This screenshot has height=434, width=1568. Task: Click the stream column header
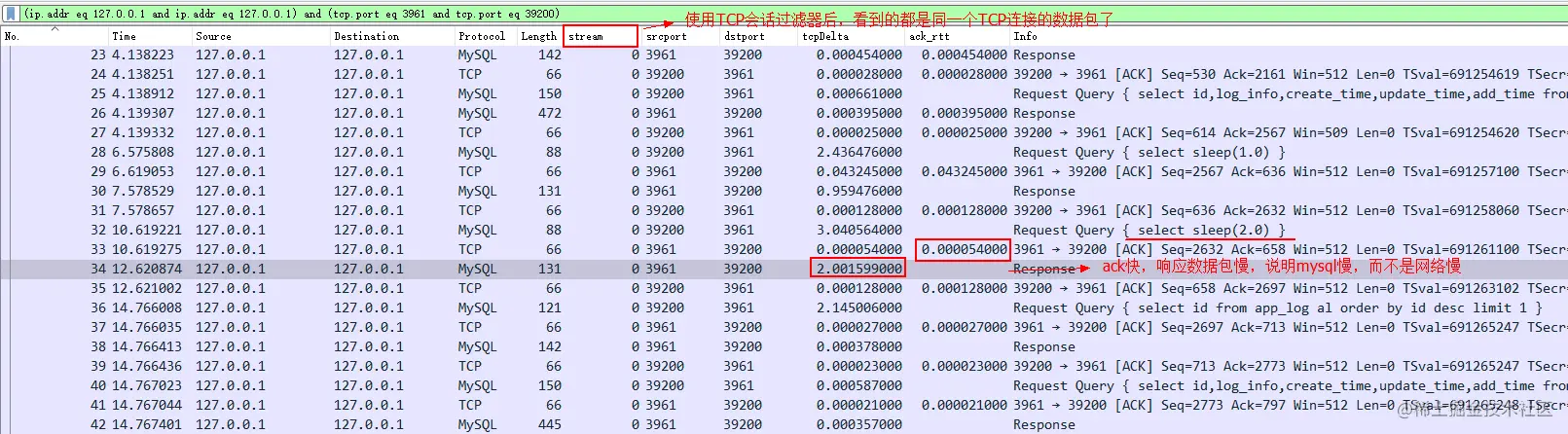(601, 36)
